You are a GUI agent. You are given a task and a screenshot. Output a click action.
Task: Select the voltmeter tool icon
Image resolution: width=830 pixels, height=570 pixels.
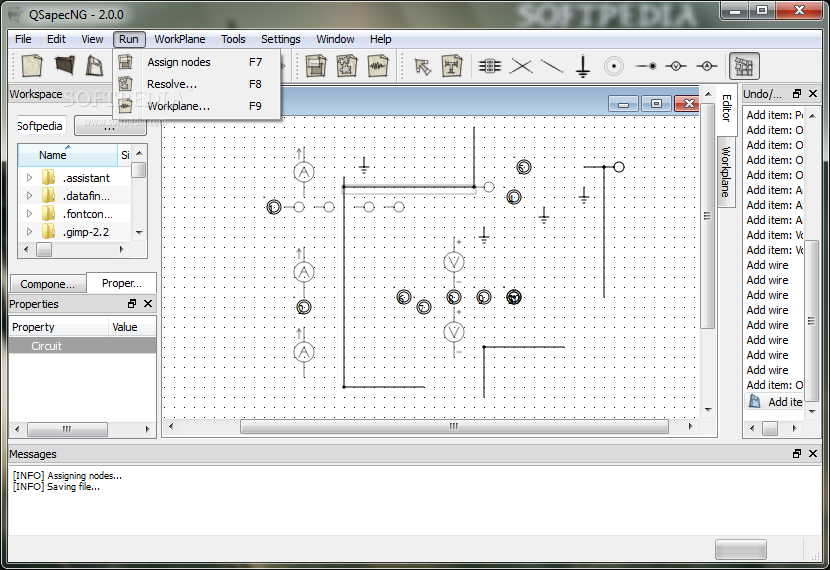676,66
